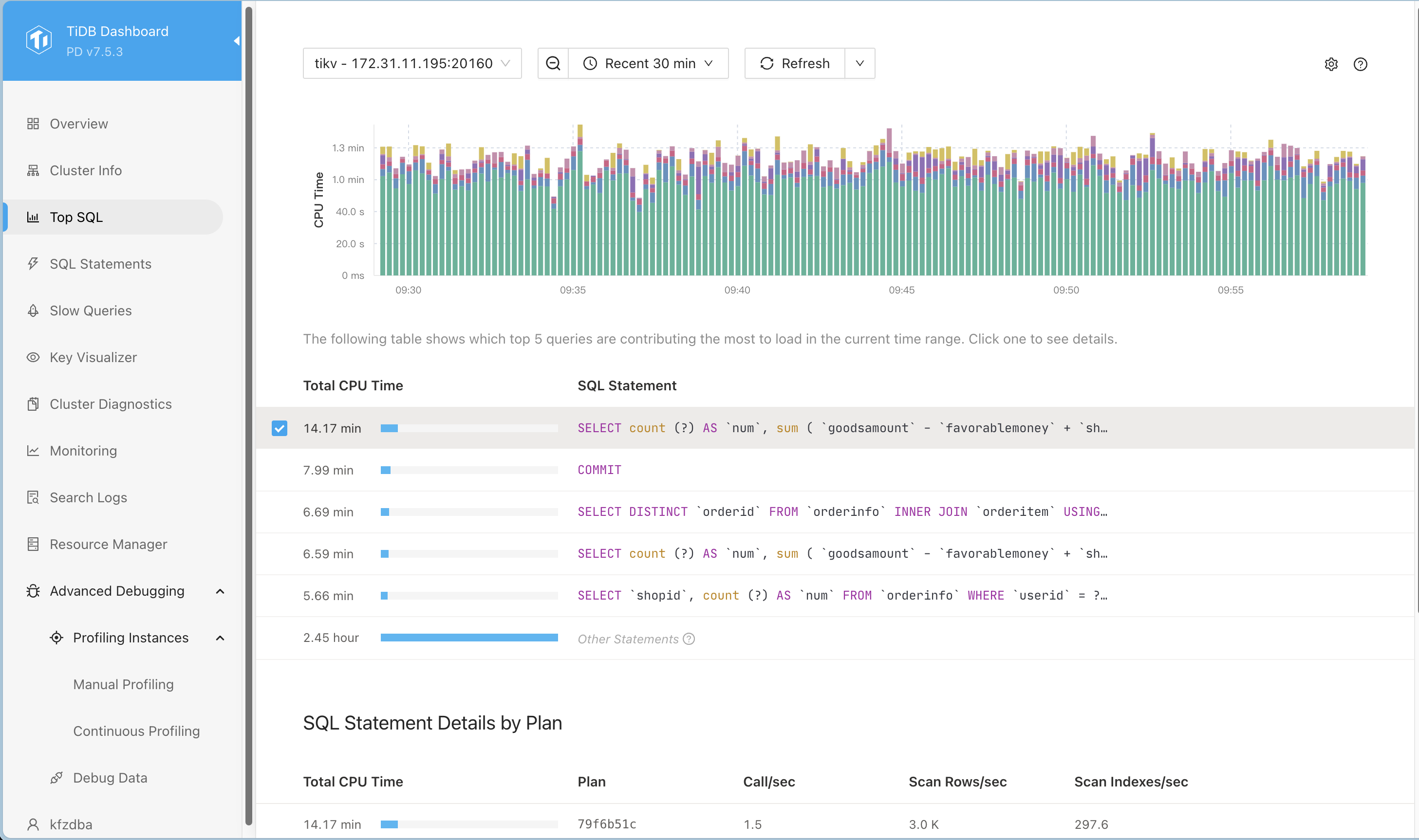Click the help question mark icon

[1360, 64]
